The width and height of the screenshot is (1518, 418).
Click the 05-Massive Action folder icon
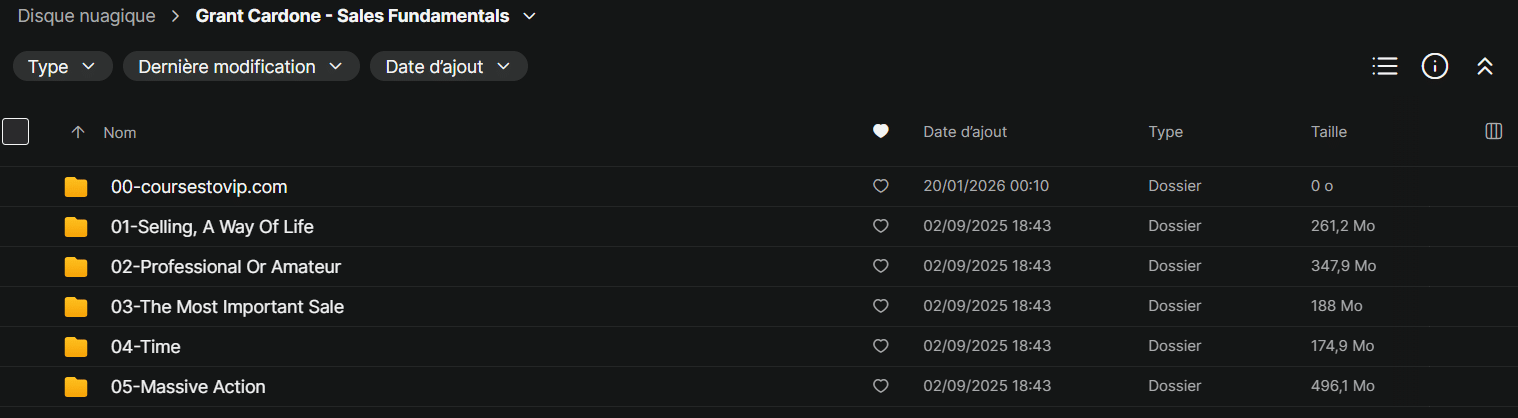coord(76,387)
